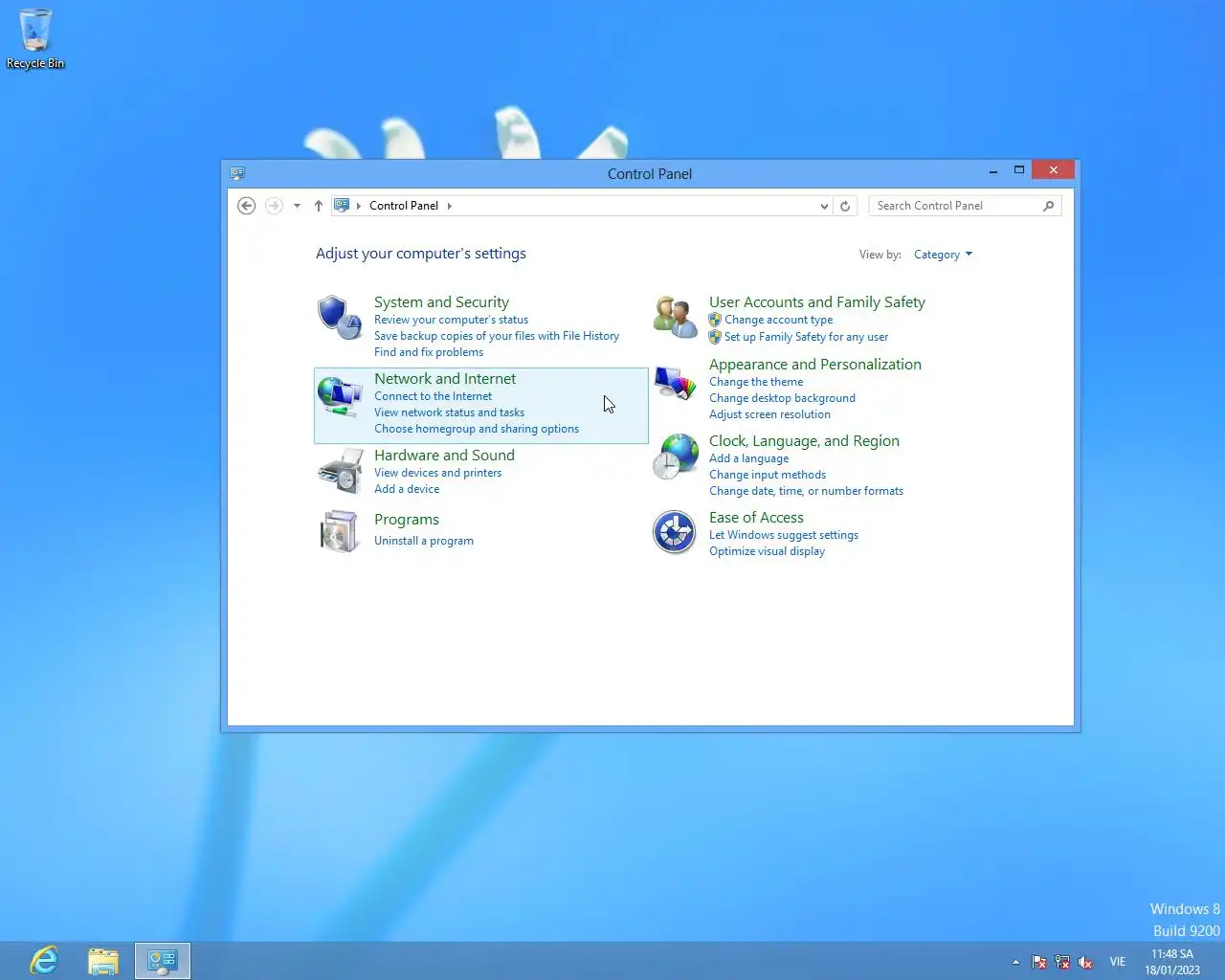Expand the address bar history dropdown
Image resolution: width=1225 pixels, height=980 pixels.
(x=824, y=206)
